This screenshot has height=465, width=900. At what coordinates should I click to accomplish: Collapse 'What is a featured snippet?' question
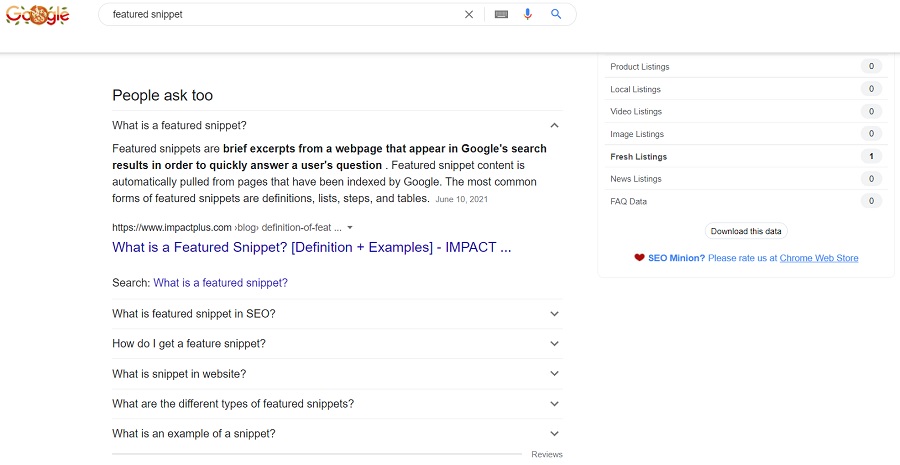[x=338, y=125]
